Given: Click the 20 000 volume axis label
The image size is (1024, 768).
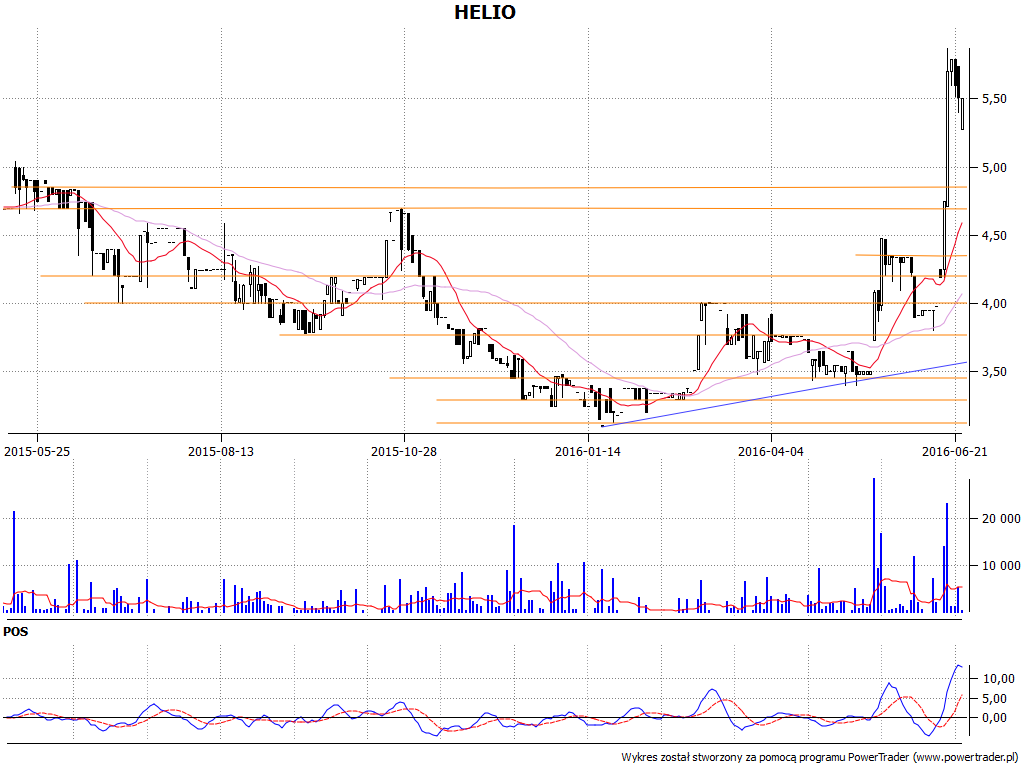Looking at the screenshot, I should (1001, 519).
